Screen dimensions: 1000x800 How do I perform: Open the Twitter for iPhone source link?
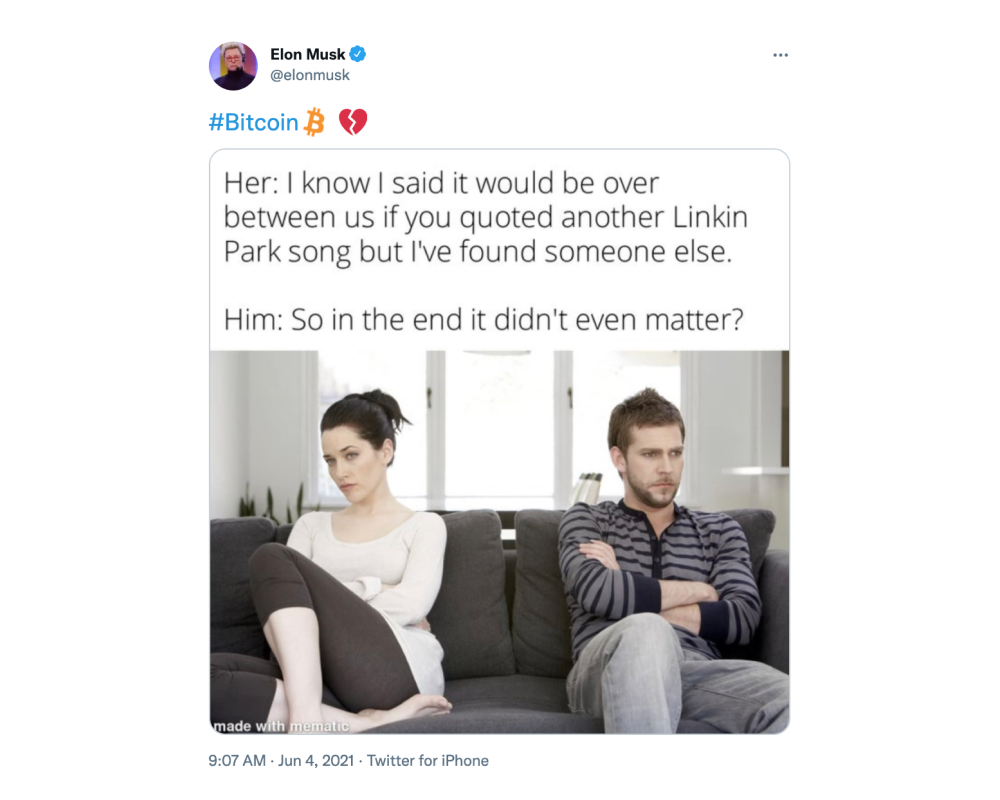(427, 760)
